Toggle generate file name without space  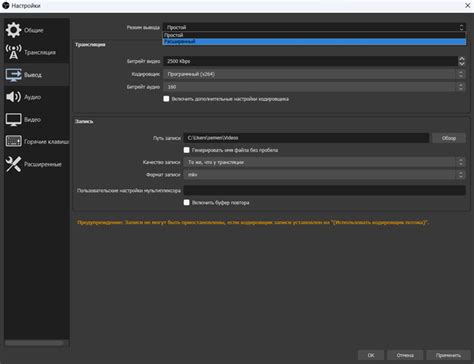pos(186,150)
